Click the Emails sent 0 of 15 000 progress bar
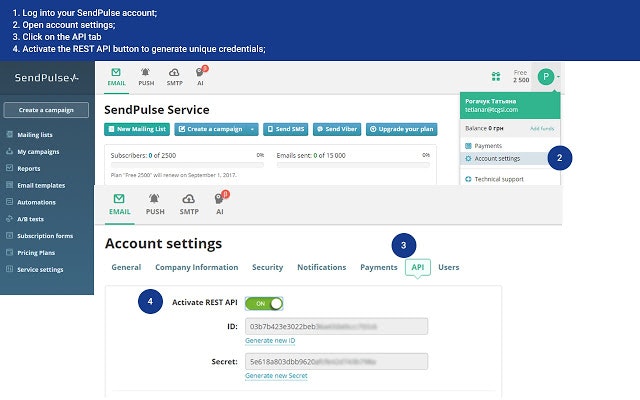Image resolution: width=640 pixels, height=400 pixels. 353,165
